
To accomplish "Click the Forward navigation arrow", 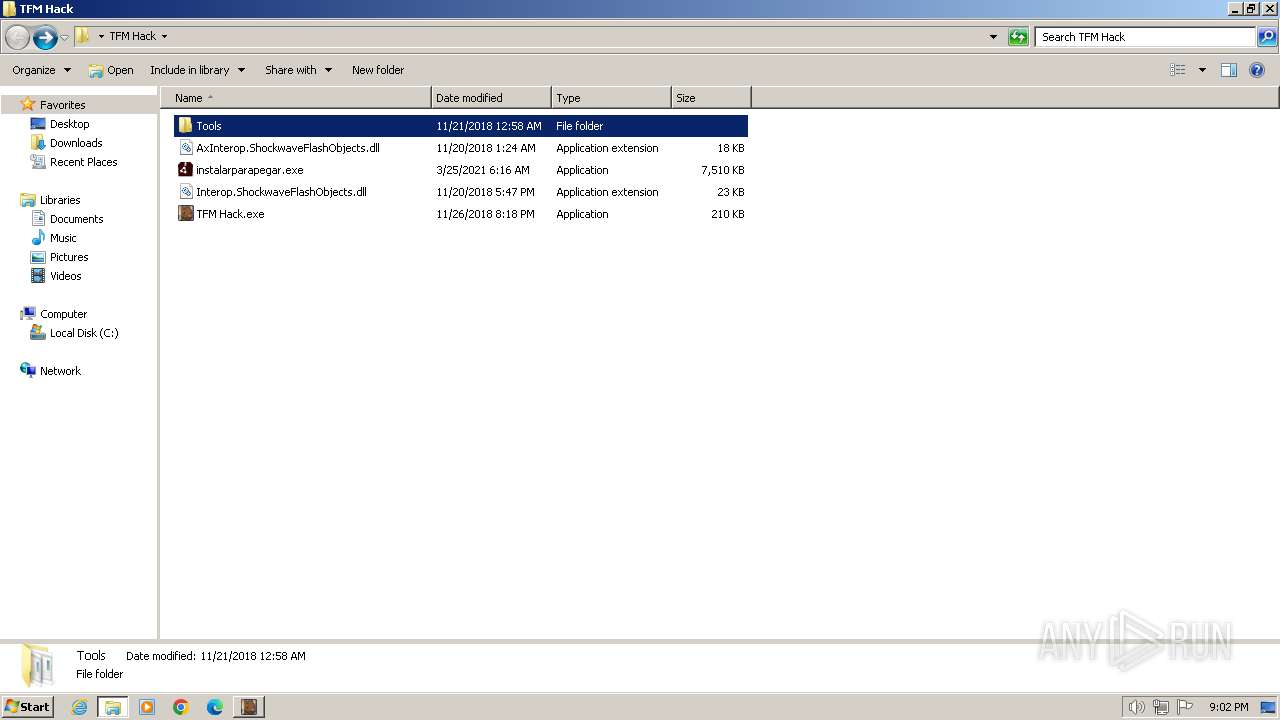I will [45, 37].
